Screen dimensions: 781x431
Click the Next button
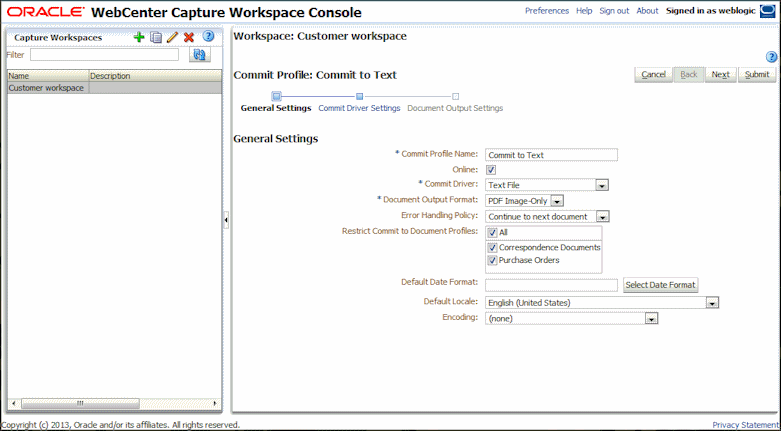[x=721, y=74]
